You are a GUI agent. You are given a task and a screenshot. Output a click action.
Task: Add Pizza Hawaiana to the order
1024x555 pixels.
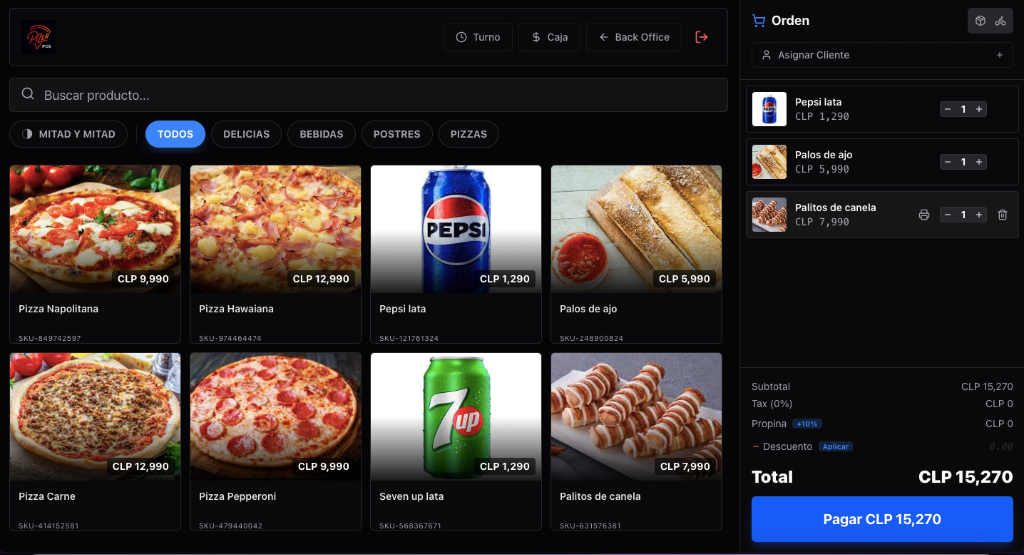(x=276, y=254)
